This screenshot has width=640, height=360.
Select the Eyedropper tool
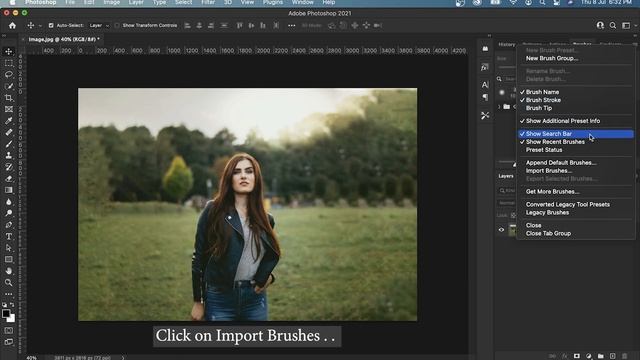9,121
